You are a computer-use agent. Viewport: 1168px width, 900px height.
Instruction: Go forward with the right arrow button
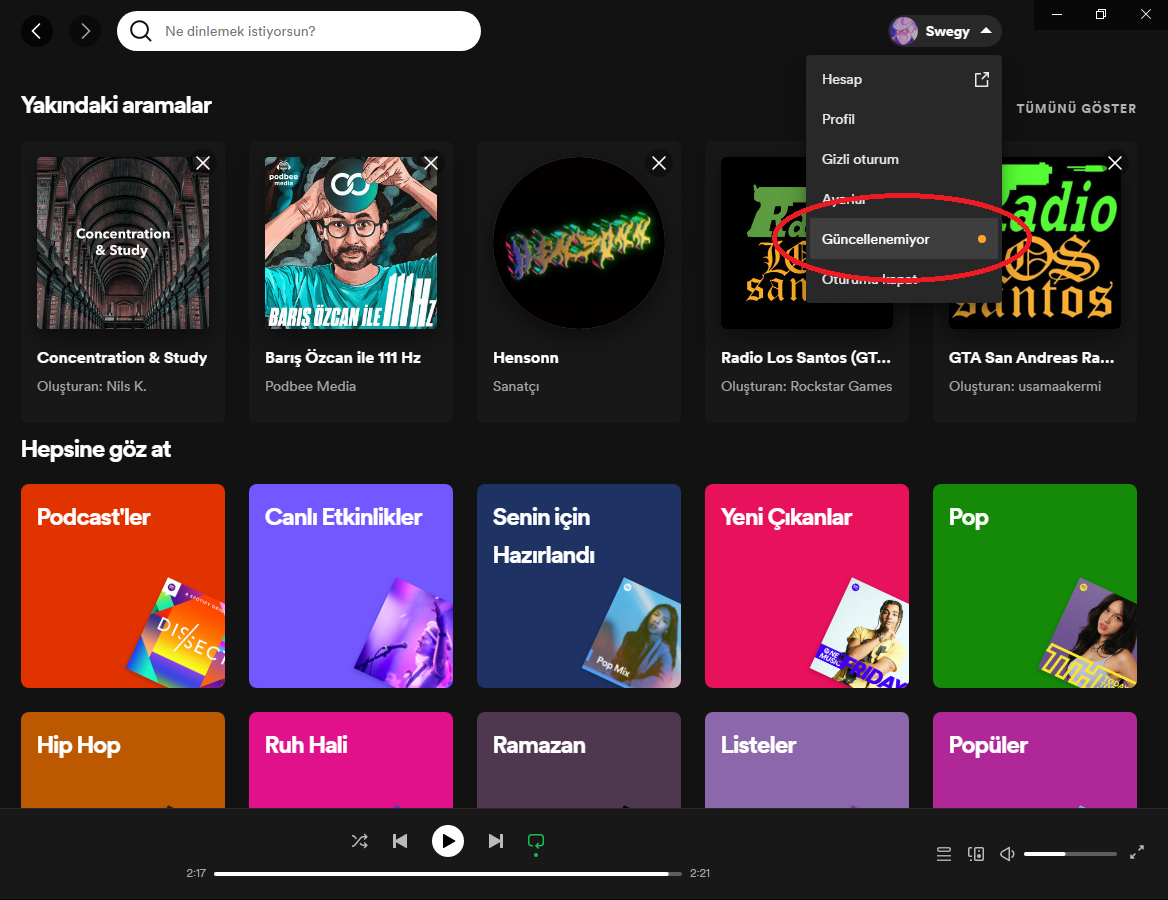point(85,31)
